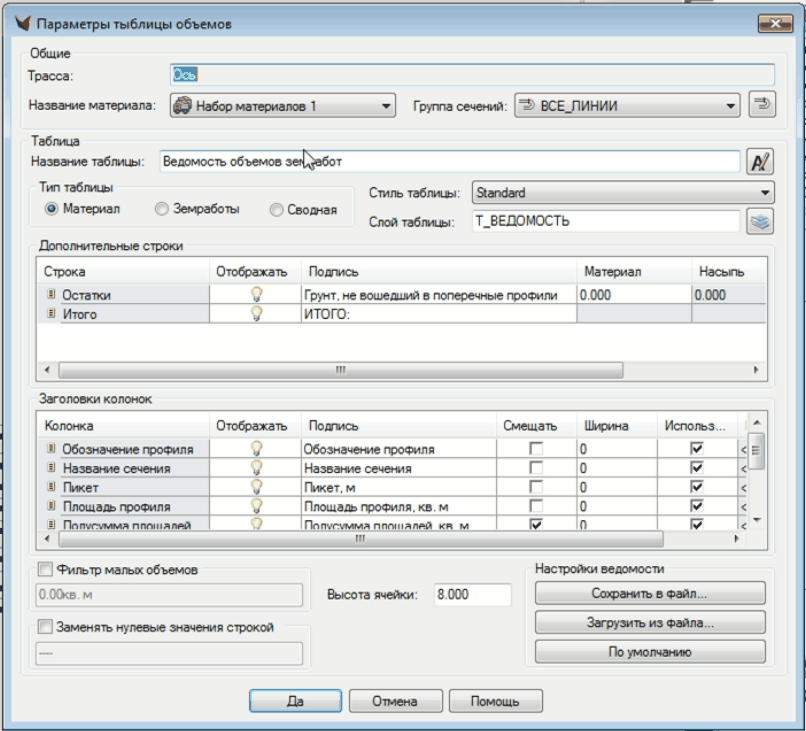Click the Заголовки колонок horizontal scrollbar

point(358,539)
